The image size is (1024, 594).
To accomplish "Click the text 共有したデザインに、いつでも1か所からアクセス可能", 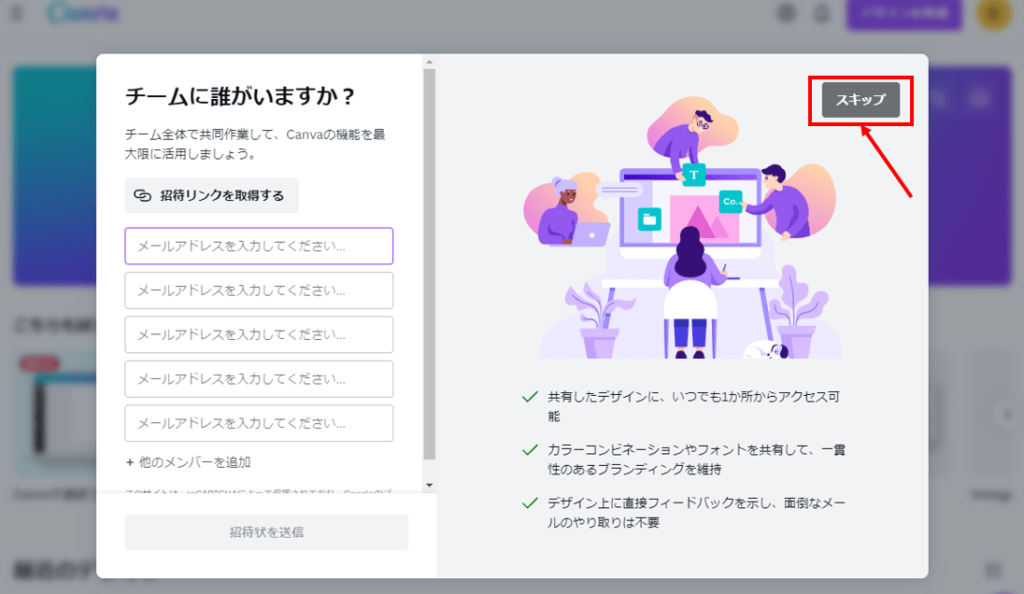I will [694, 406].
